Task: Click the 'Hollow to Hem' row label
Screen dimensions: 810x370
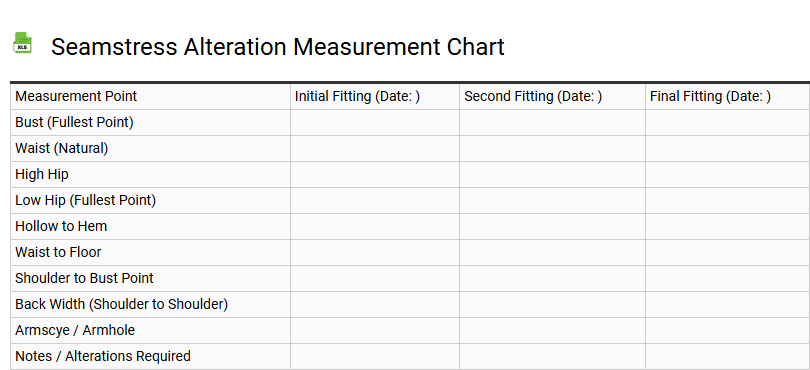Action: click(x=61, y=226)
